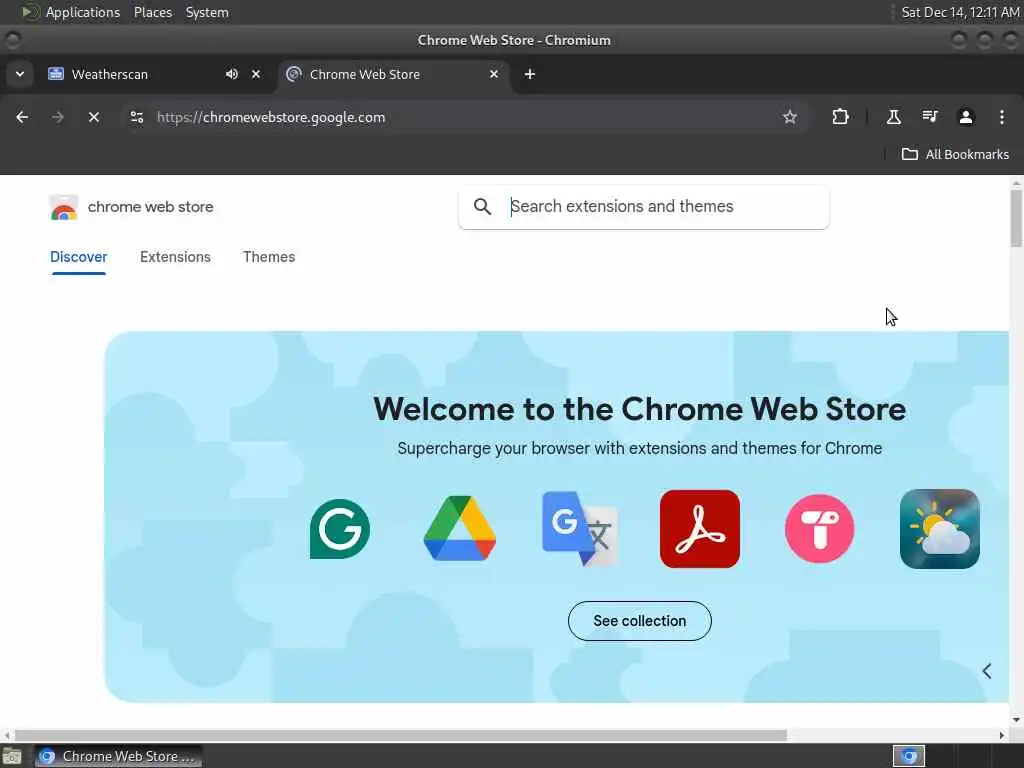This screenshot has height=768, width=1024.
Task: View site information icon in address bar
Action: click(136, 117)
